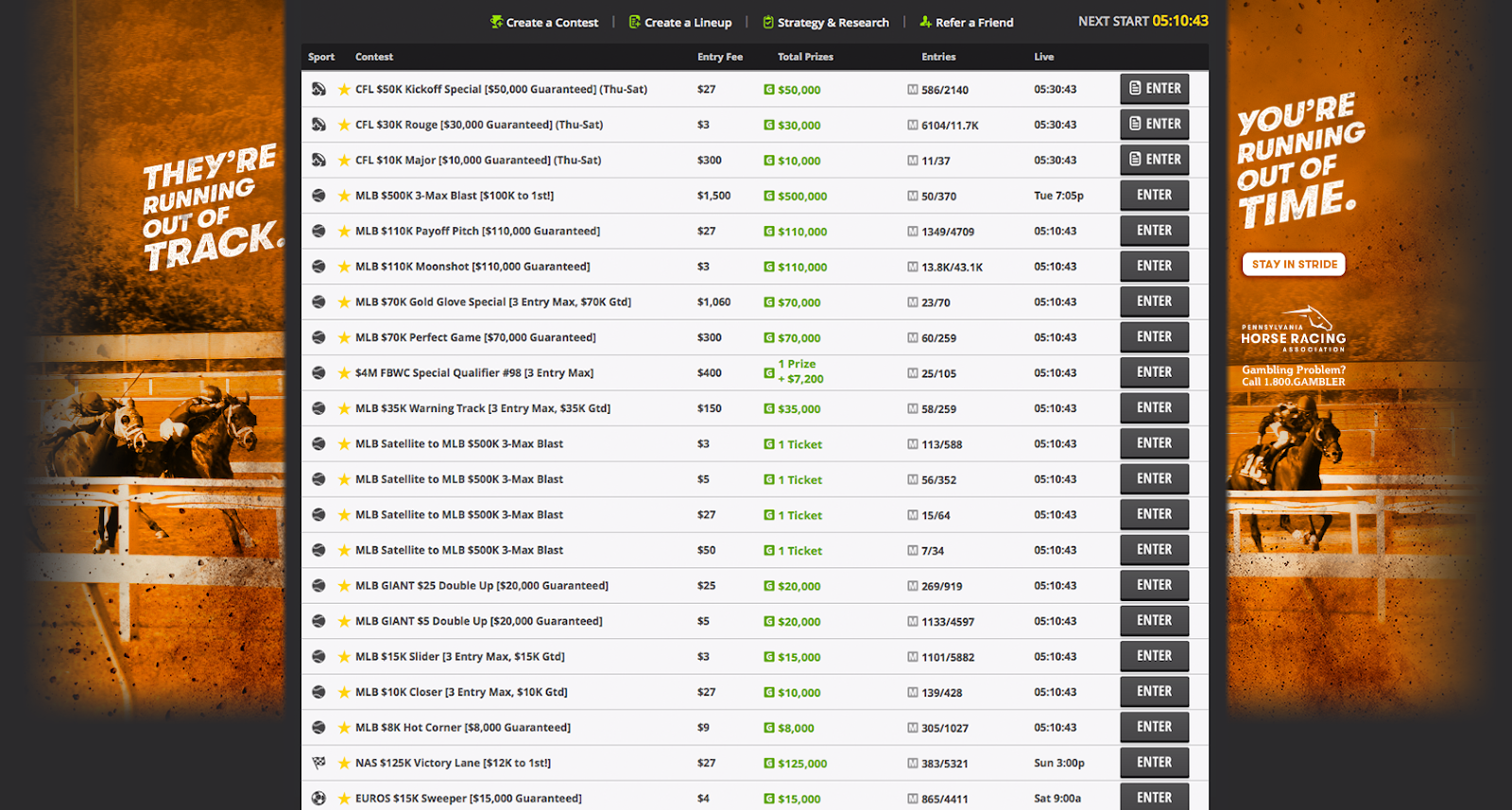Star the CFL $10K Major contest

coord(344,160)
